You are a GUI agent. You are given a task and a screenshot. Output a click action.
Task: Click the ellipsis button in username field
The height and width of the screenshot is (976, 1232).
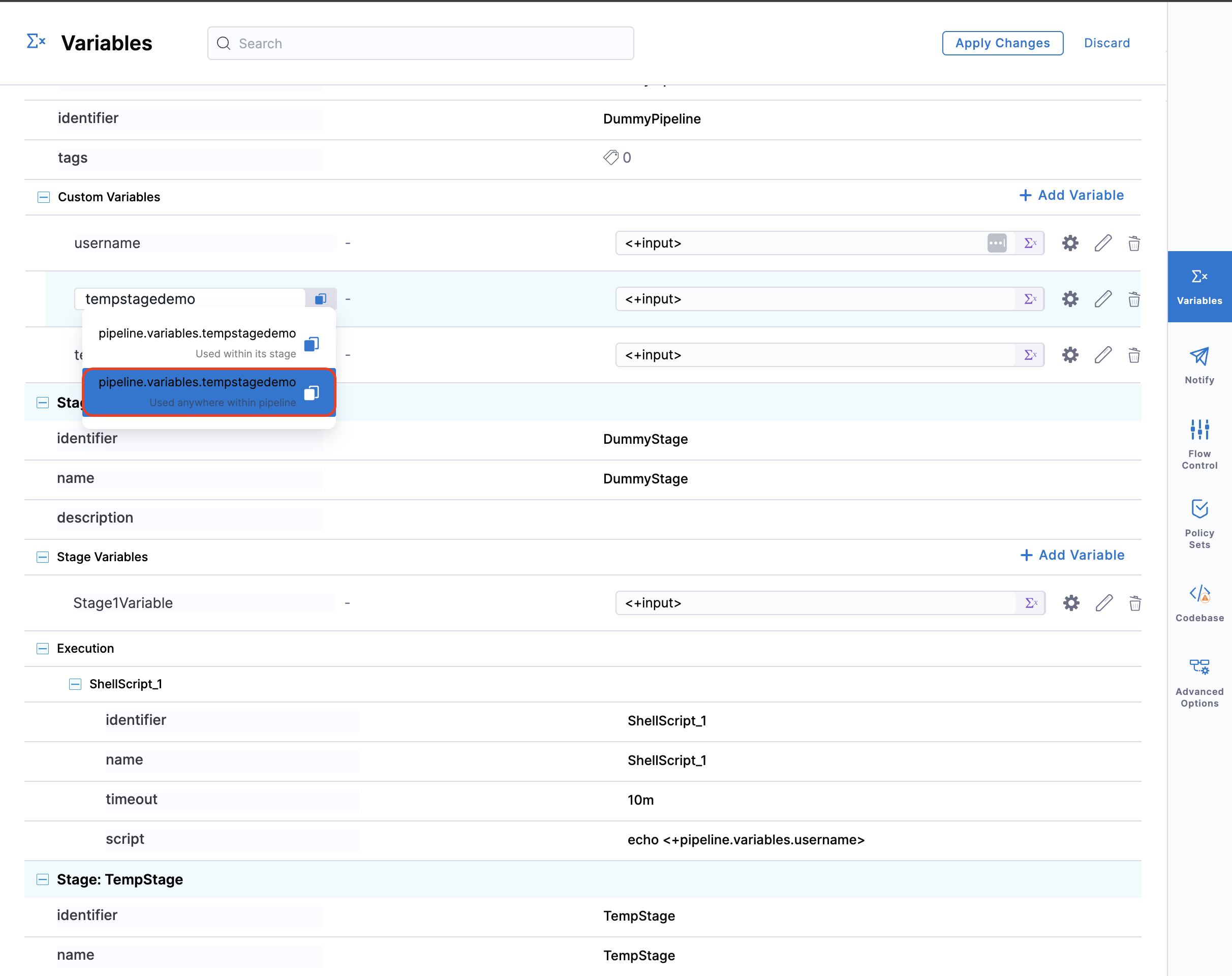[x=997, y=243]
